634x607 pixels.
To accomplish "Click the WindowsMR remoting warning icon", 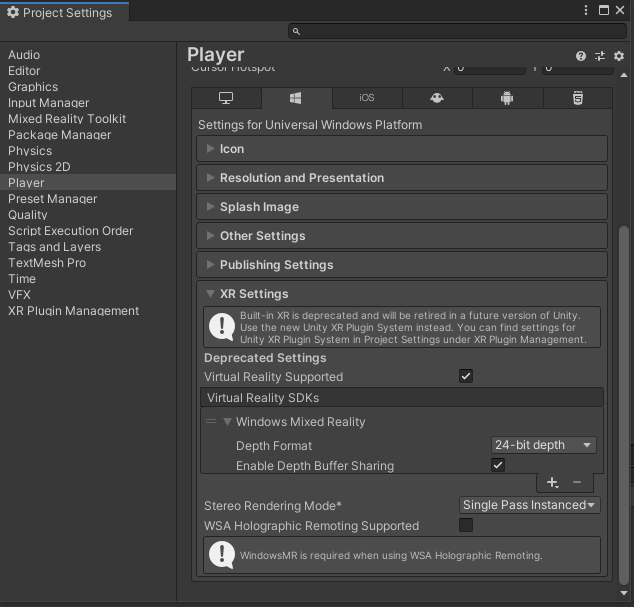I will (x=222, y=555).
